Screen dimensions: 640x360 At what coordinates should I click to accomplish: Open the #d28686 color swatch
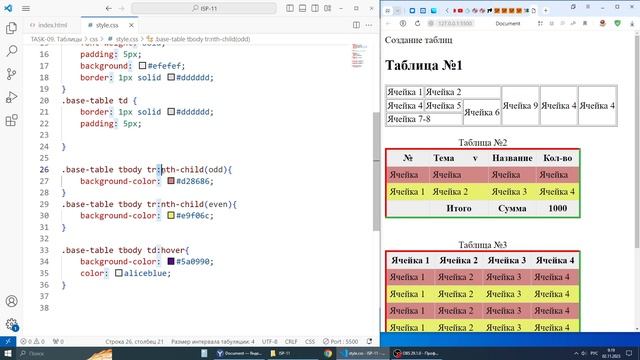[x=171, y=180]
